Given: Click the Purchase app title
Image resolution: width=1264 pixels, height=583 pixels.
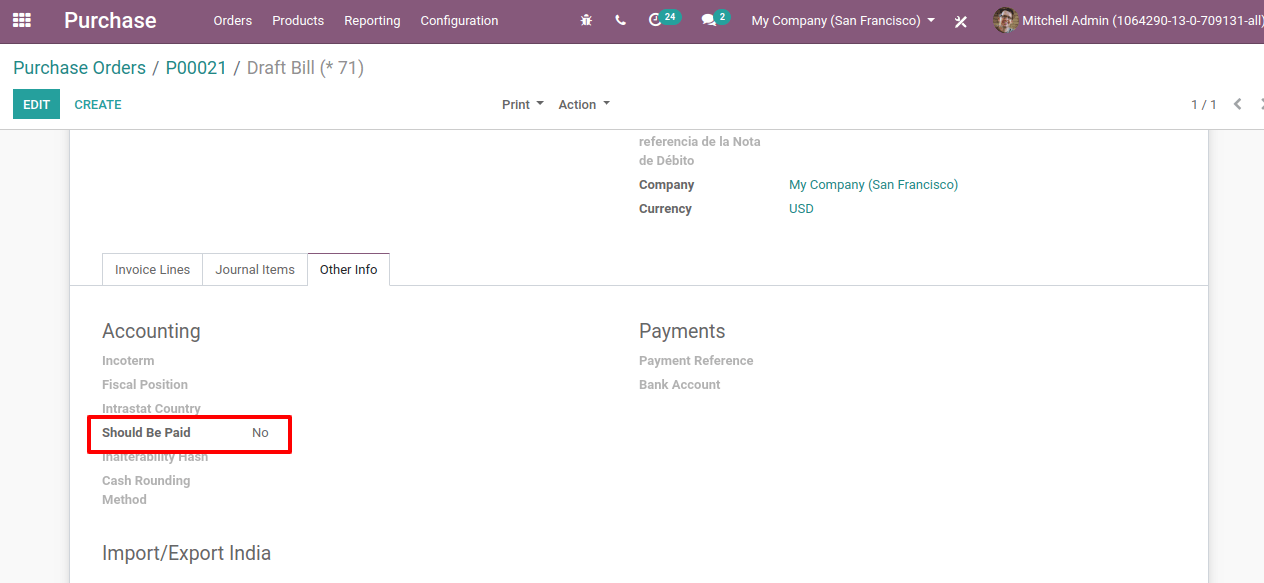Looking at the screenshot, I should click(110, 20).
